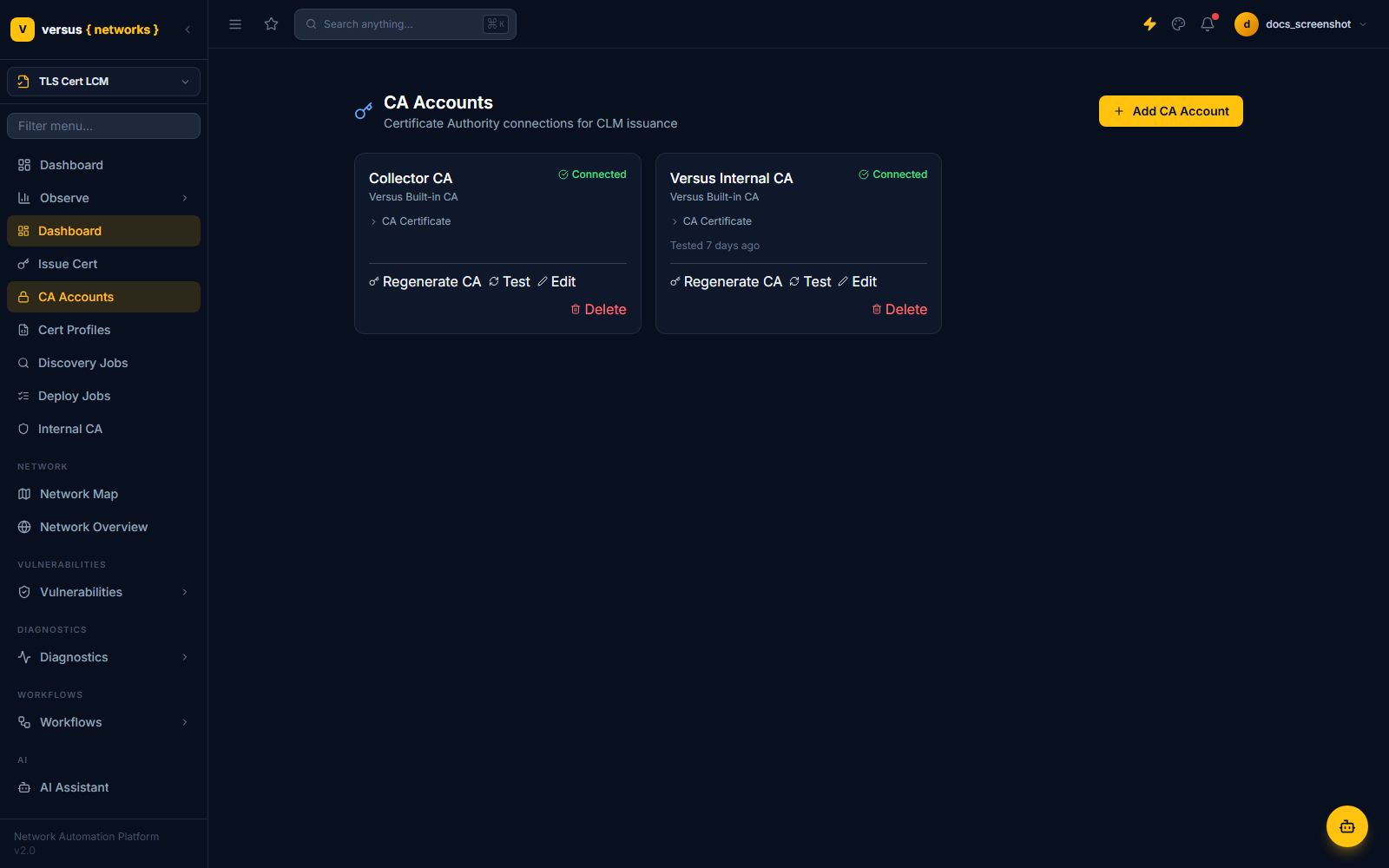Expand the Observe menu section
Image resolution: width=1389 pixels, height=868 pixels.
pos(104,198)
